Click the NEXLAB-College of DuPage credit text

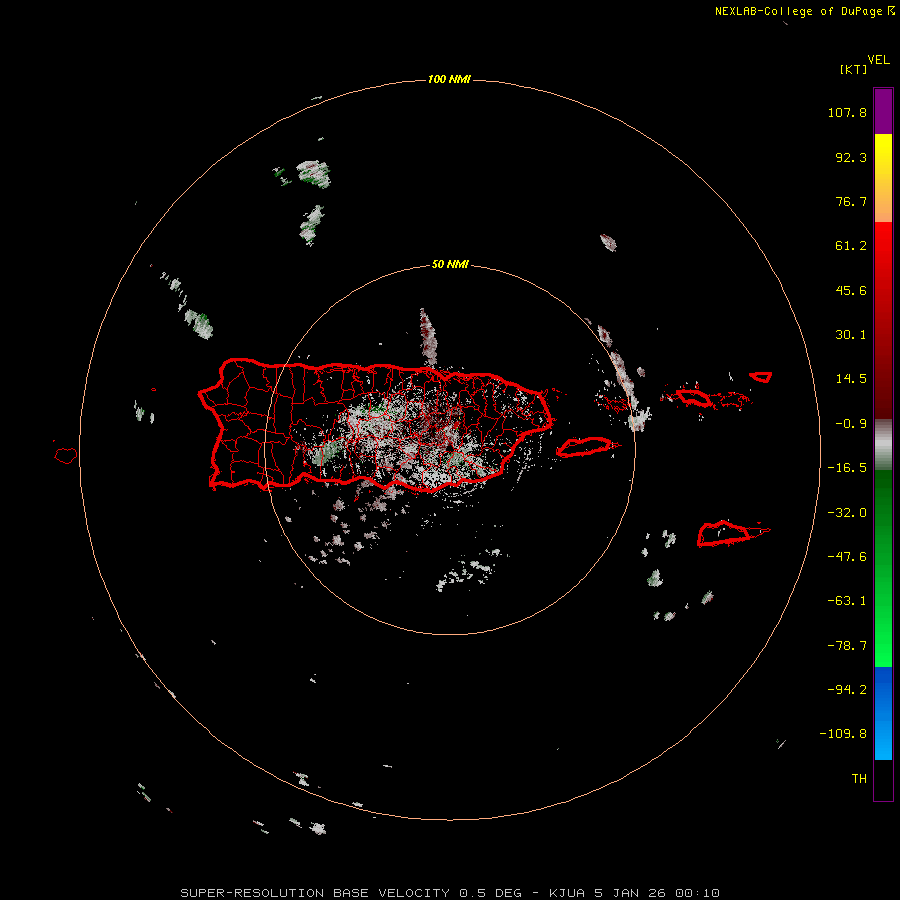click(804, 11)
